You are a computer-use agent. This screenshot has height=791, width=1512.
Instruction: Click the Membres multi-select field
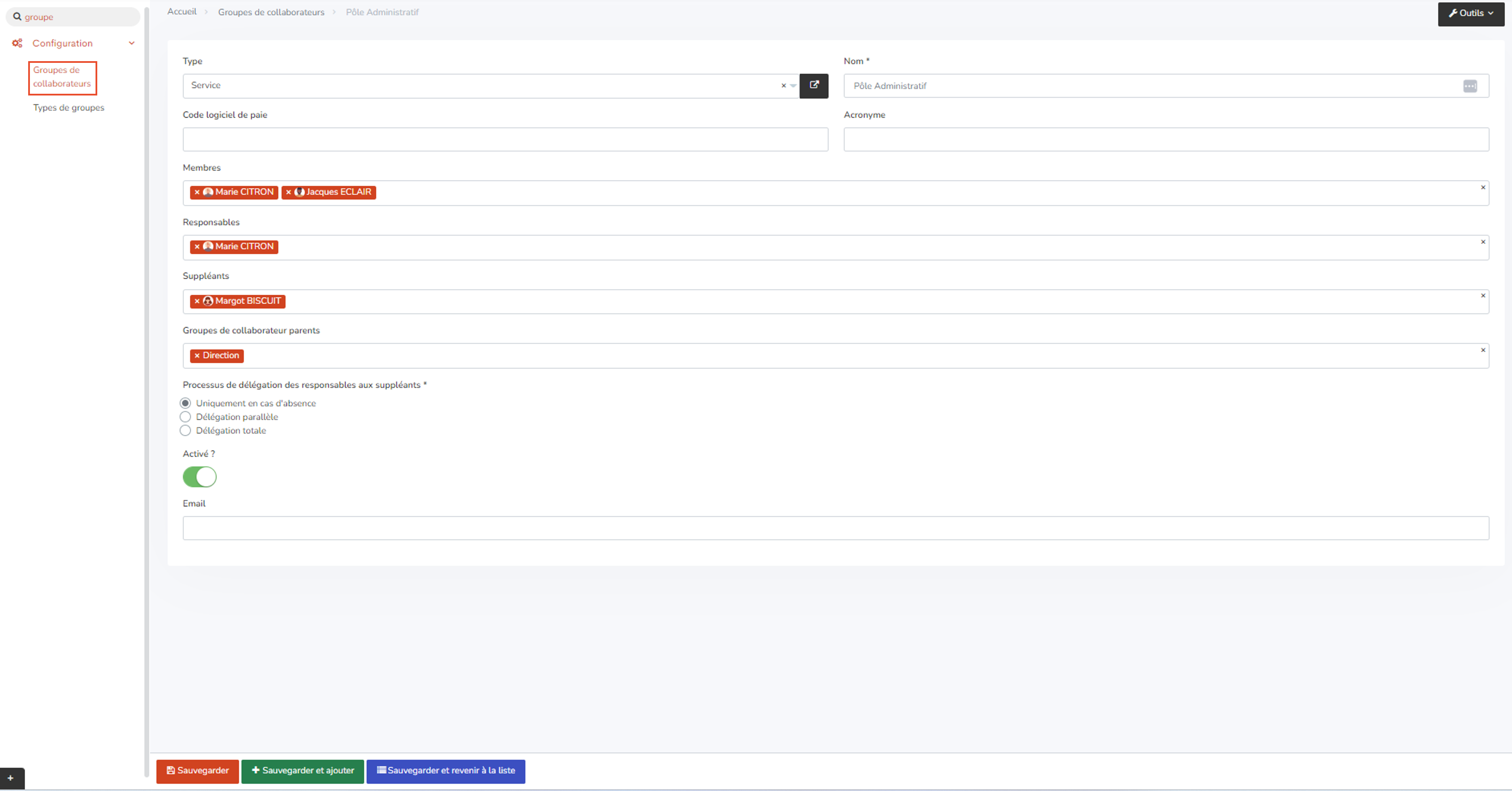(x=836, y=193)
